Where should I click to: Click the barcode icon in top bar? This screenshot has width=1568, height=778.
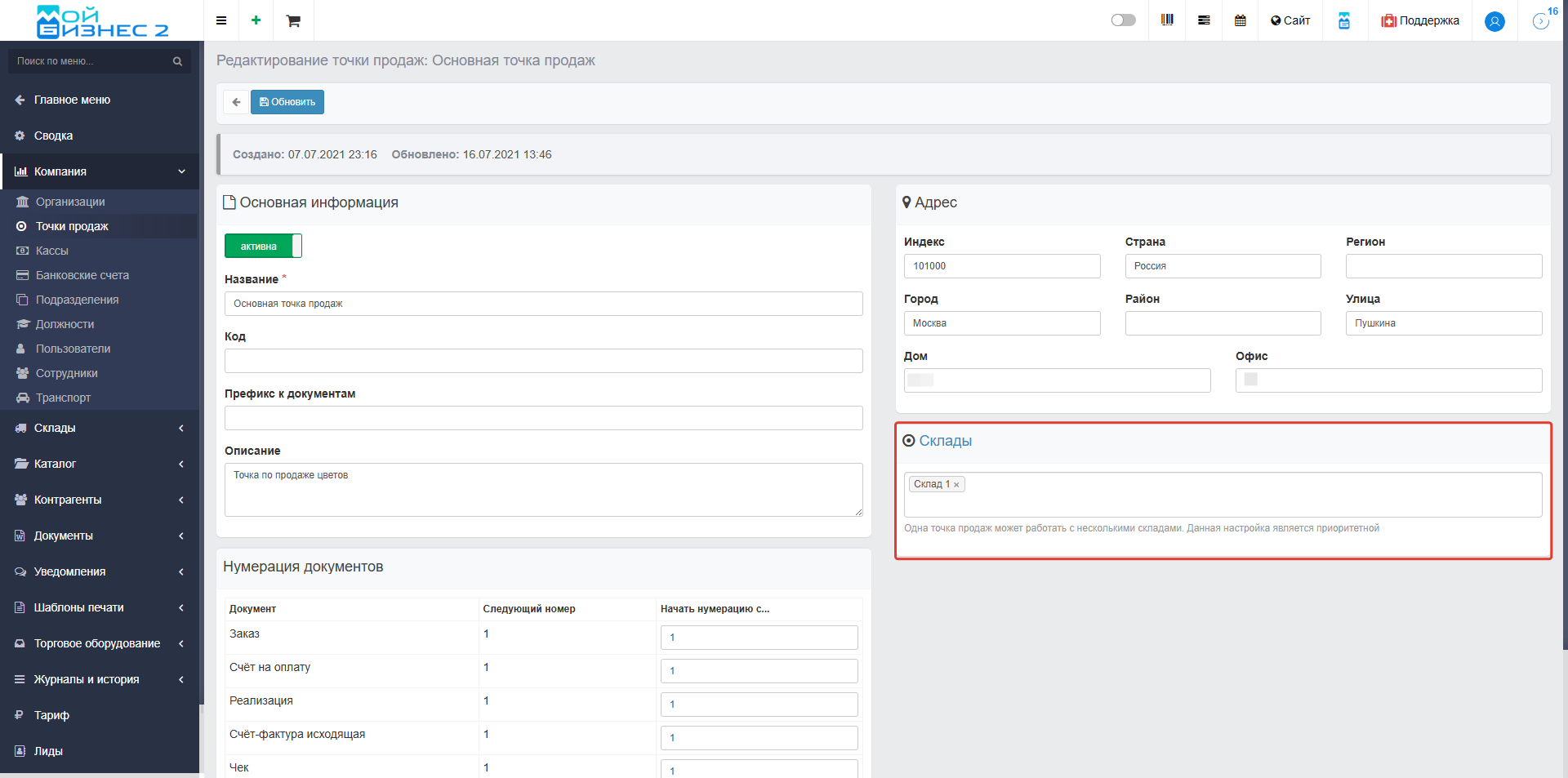pyautogui.click(x=1167, y=20)
